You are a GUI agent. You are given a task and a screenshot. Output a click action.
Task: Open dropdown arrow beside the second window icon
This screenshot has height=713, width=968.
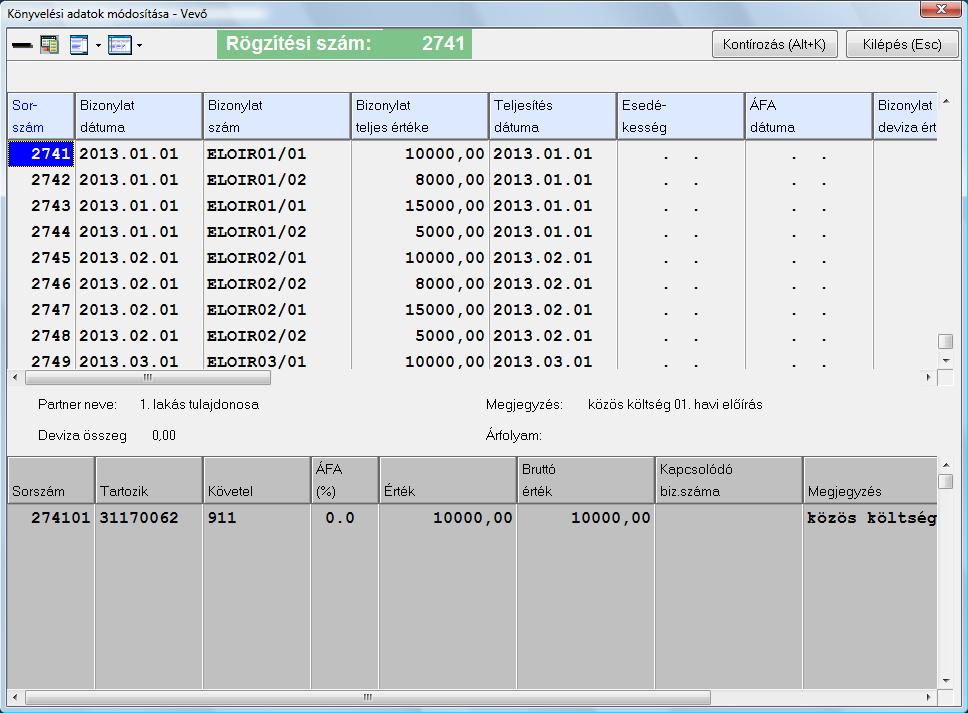click(x=140, y=46)
